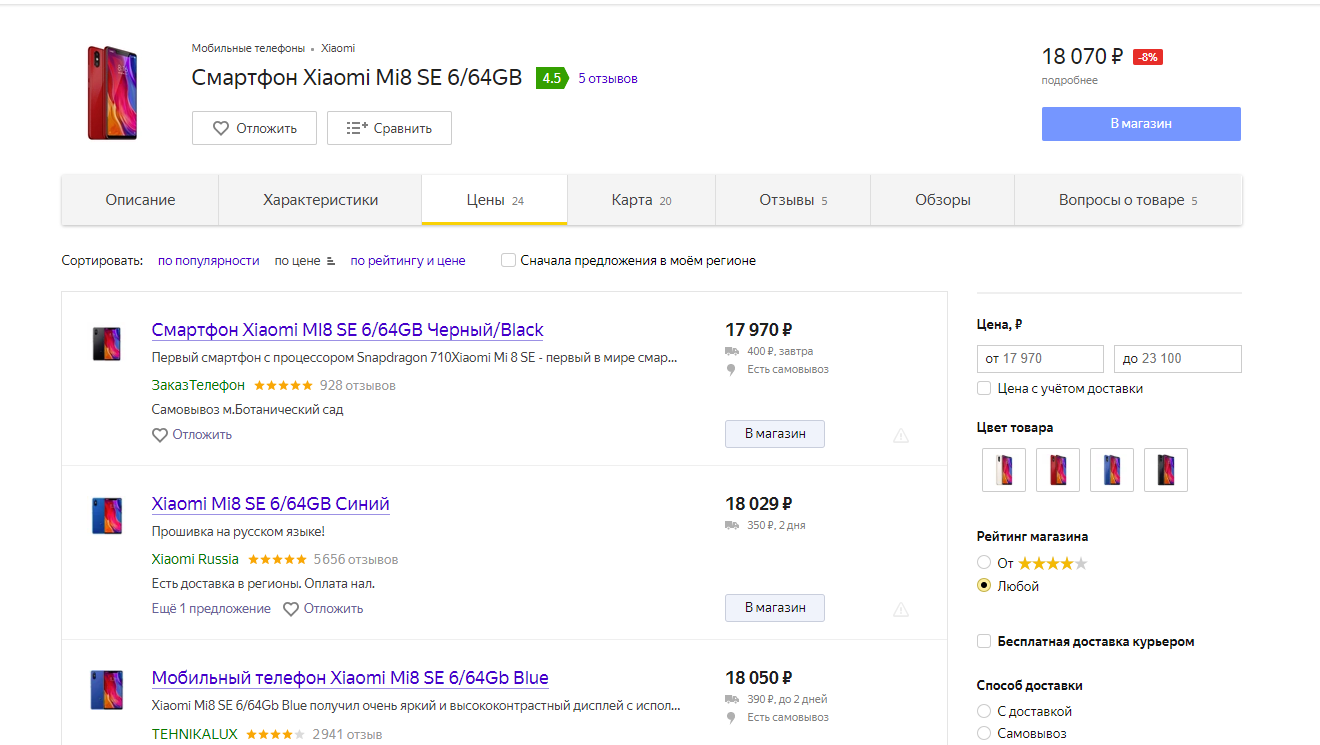Sort offers by по рейтингу и цене

(x=408, y=261)
